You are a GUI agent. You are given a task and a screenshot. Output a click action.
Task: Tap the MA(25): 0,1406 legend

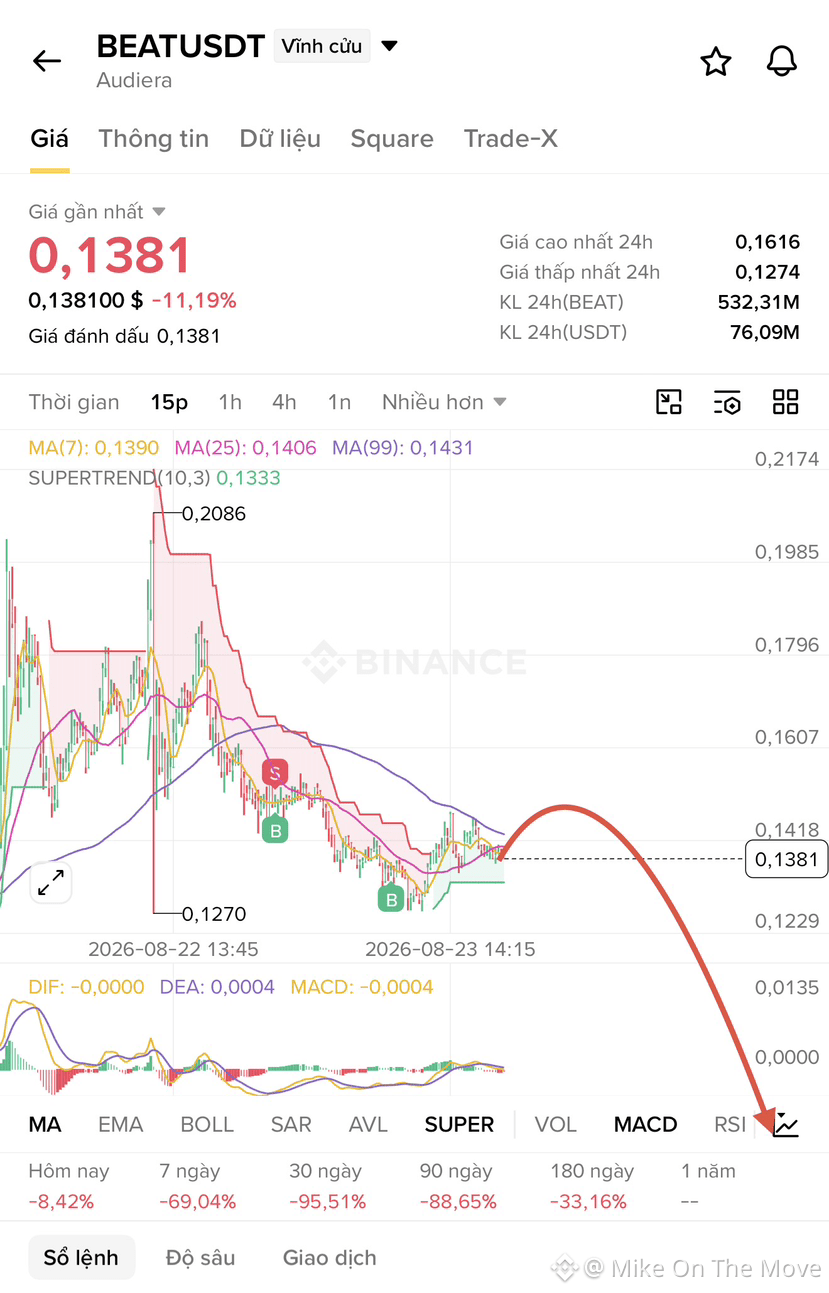tap(246, 448)
